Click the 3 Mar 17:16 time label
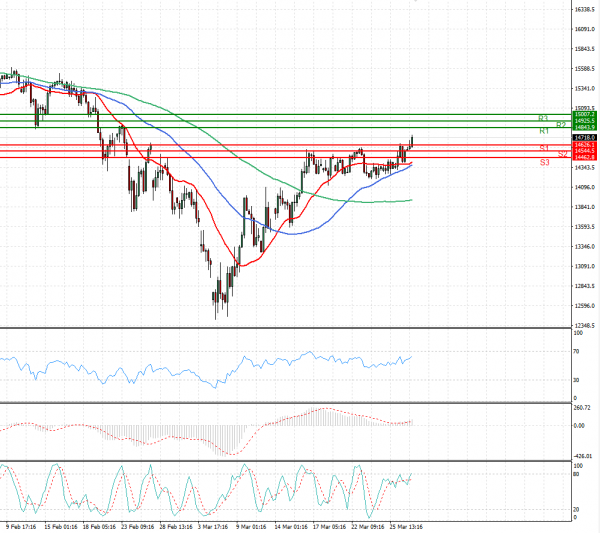600x533 pixels. point(213,527)
